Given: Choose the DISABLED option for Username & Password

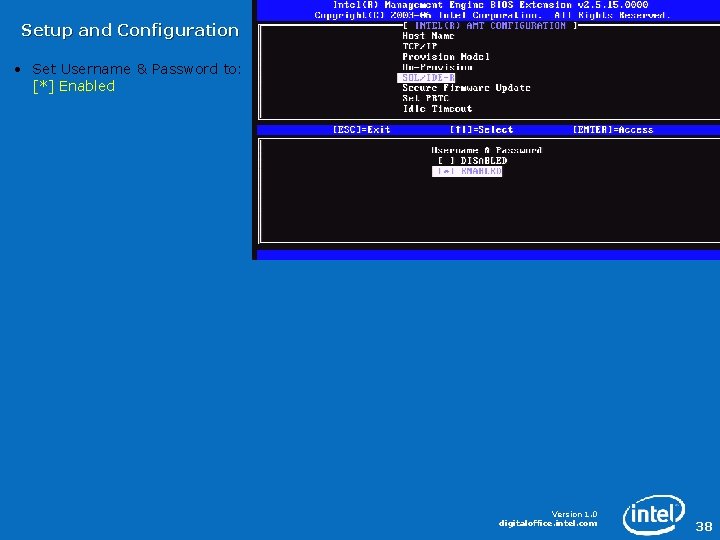Looking at the screenshot, I should click(x=472, y=161).
